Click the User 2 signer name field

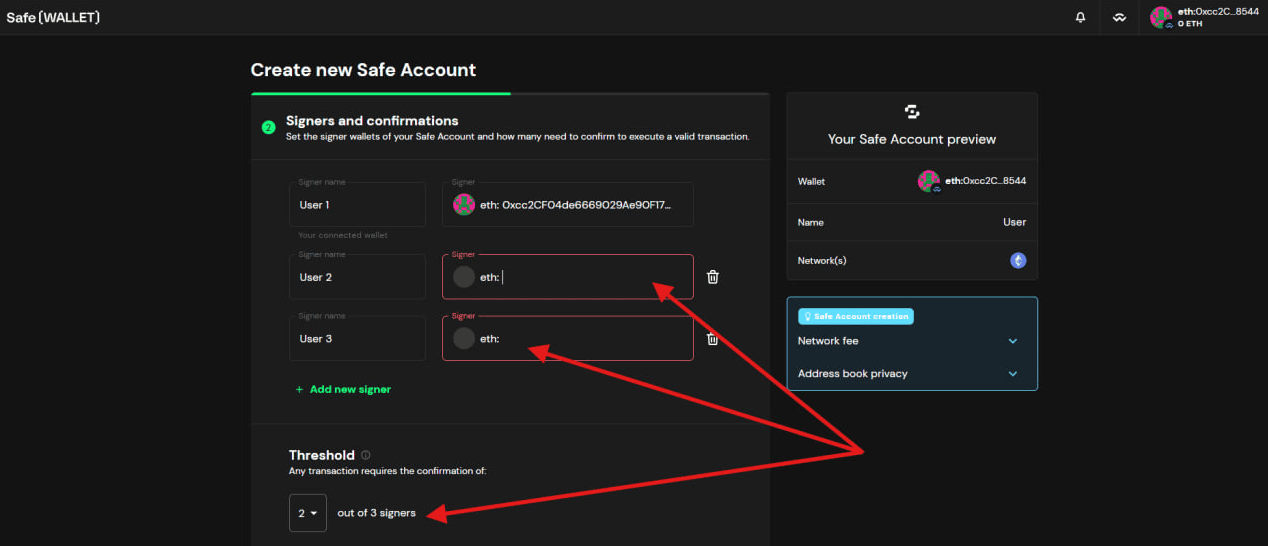(358, 277)
